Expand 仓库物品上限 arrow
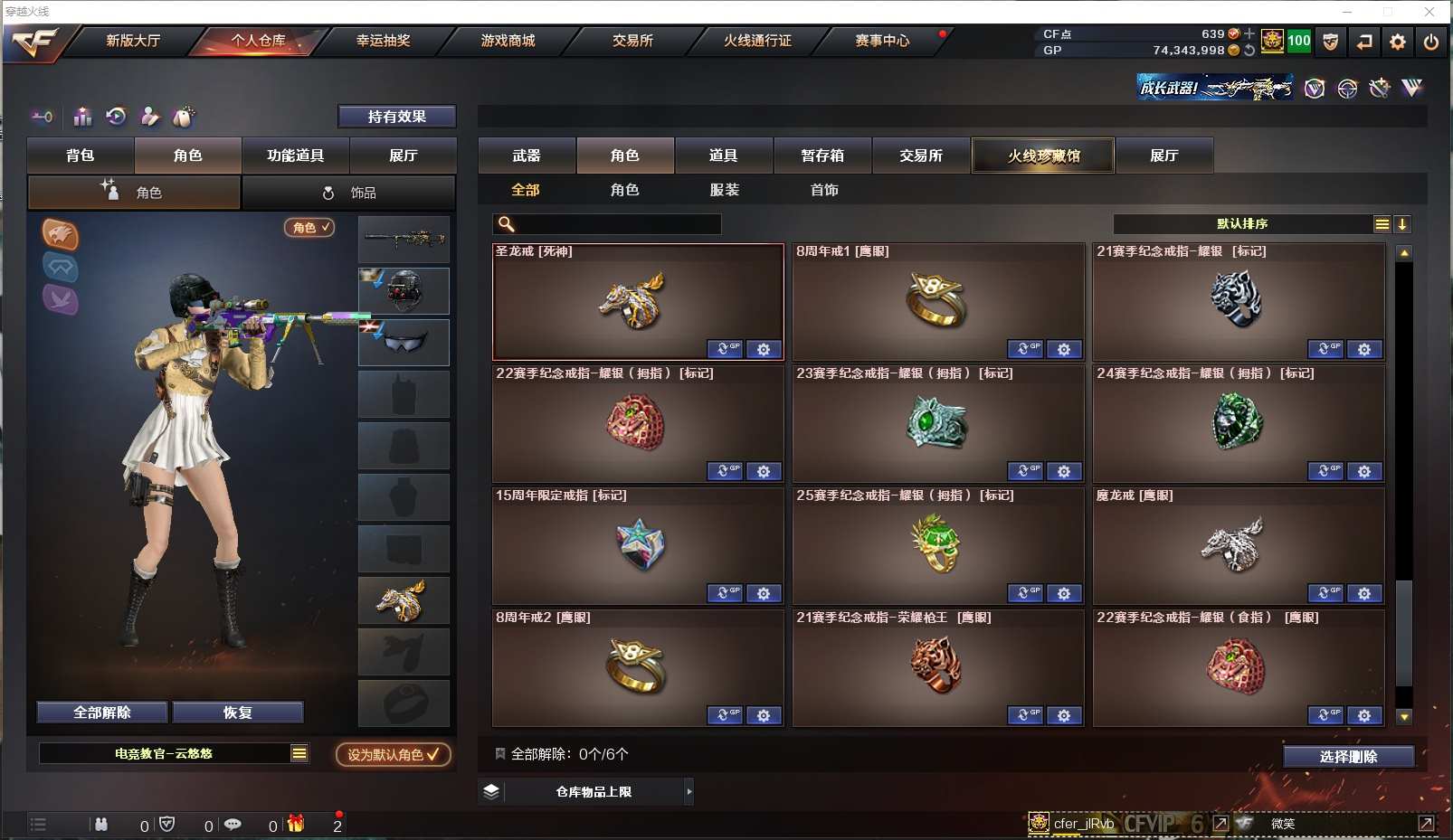 (689, 791)
